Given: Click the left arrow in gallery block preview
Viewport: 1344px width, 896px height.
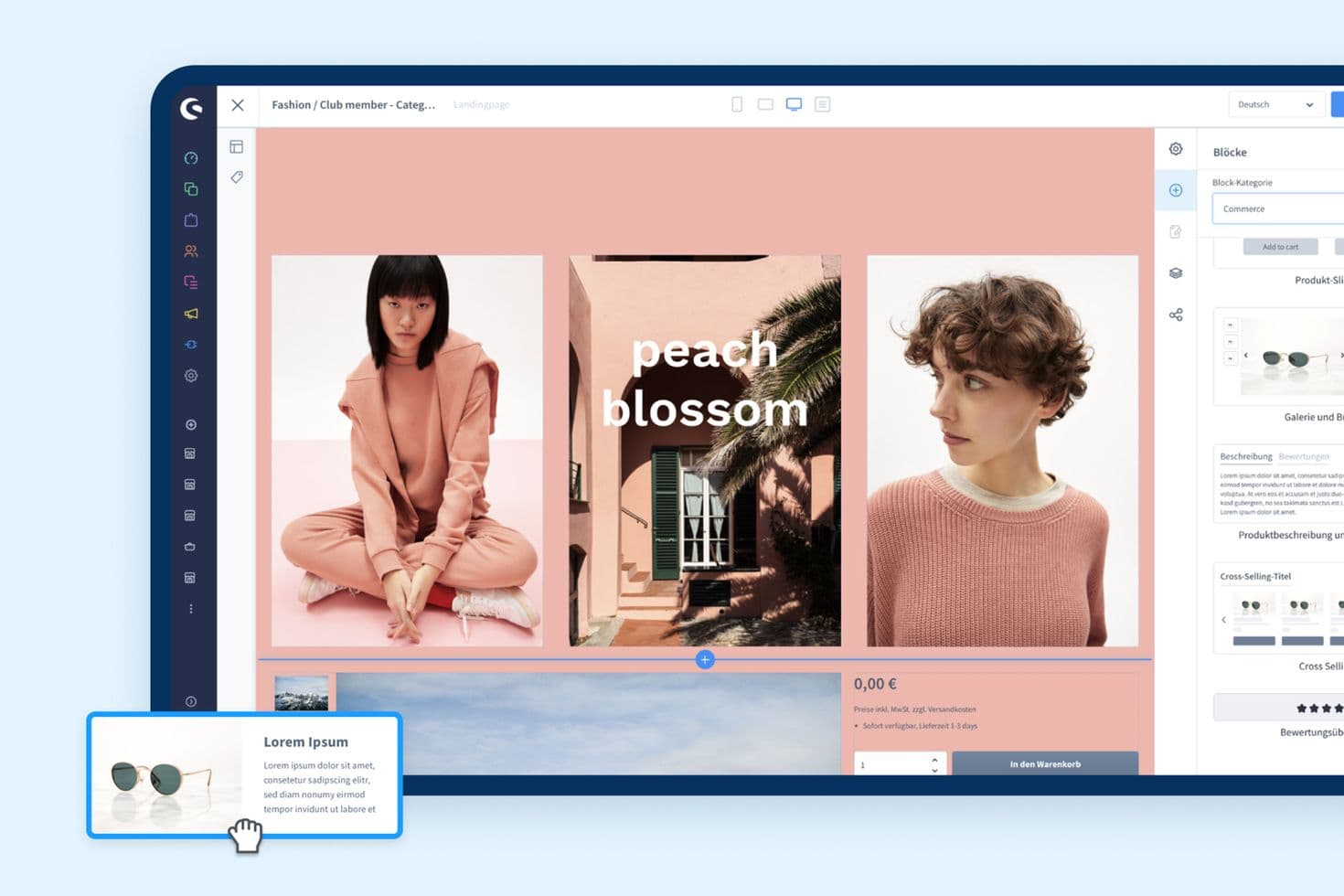Looking at the screenshot, I should 1245,356.
